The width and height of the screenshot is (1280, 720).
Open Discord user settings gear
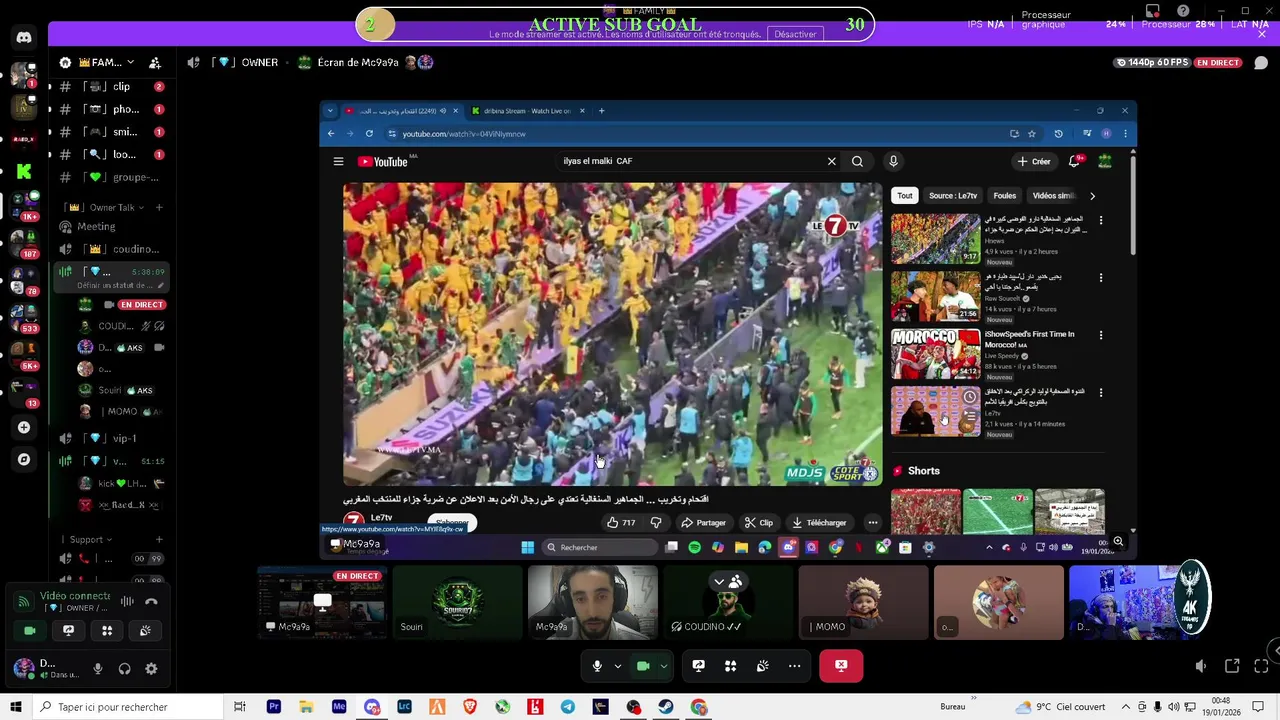[151, 669]
